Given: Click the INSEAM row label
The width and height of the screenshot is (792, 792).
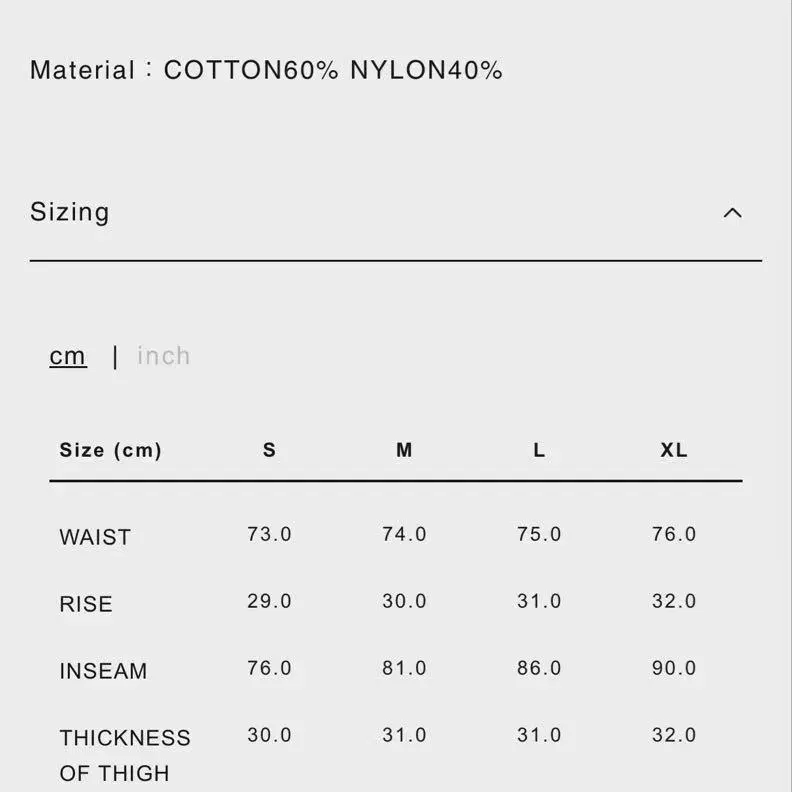Looking at the screenshot, I should (x=103, y=671).
